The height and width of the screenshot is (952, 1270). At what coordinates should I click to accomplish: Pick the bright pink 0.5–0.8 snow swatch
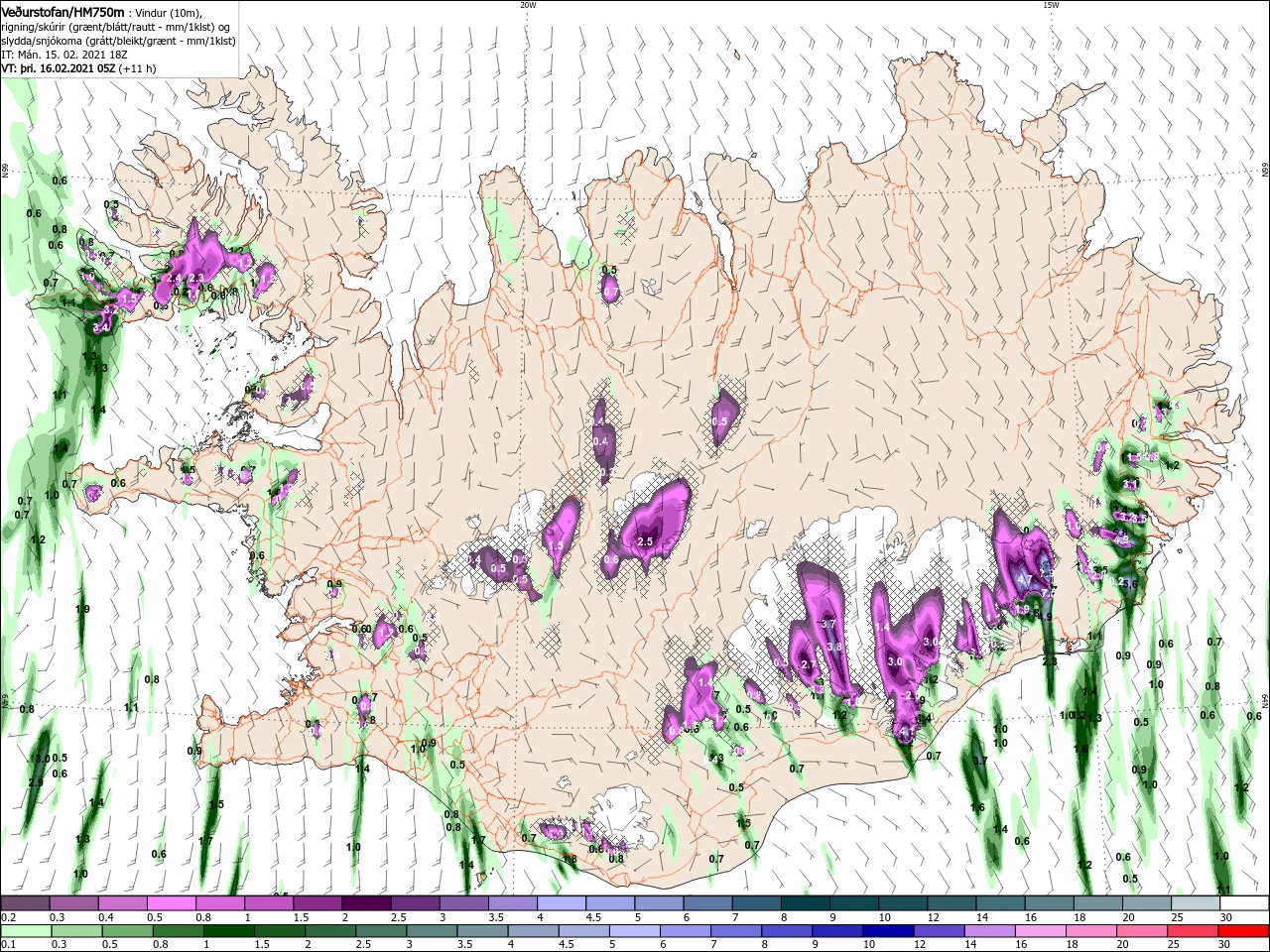pyautogui.click(x=171, y=903)
